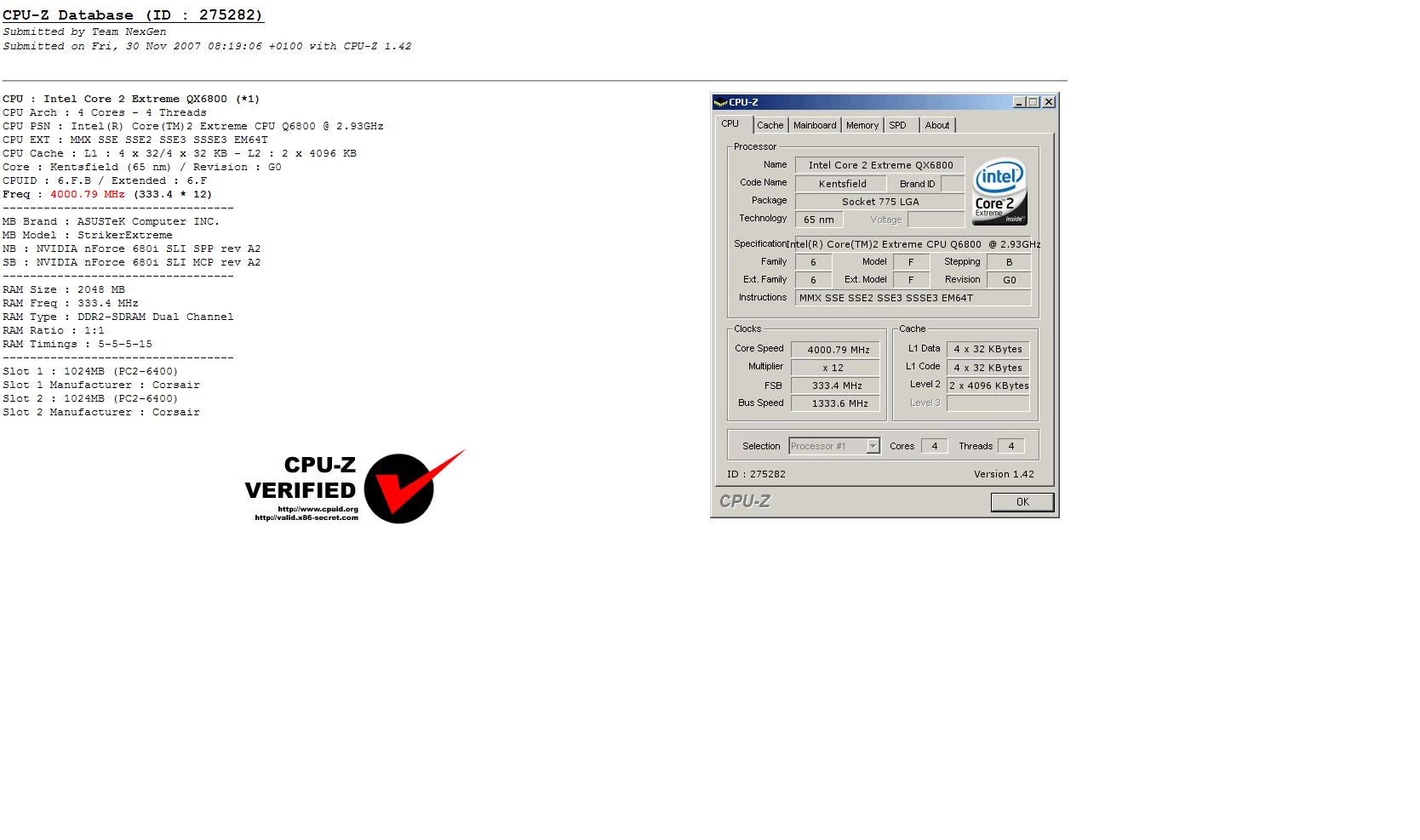Click 'NB : NVIDIA nForce 680i SLI SPP' line
The height and width of the screenshot is (840, 1420).
point(132,249)
